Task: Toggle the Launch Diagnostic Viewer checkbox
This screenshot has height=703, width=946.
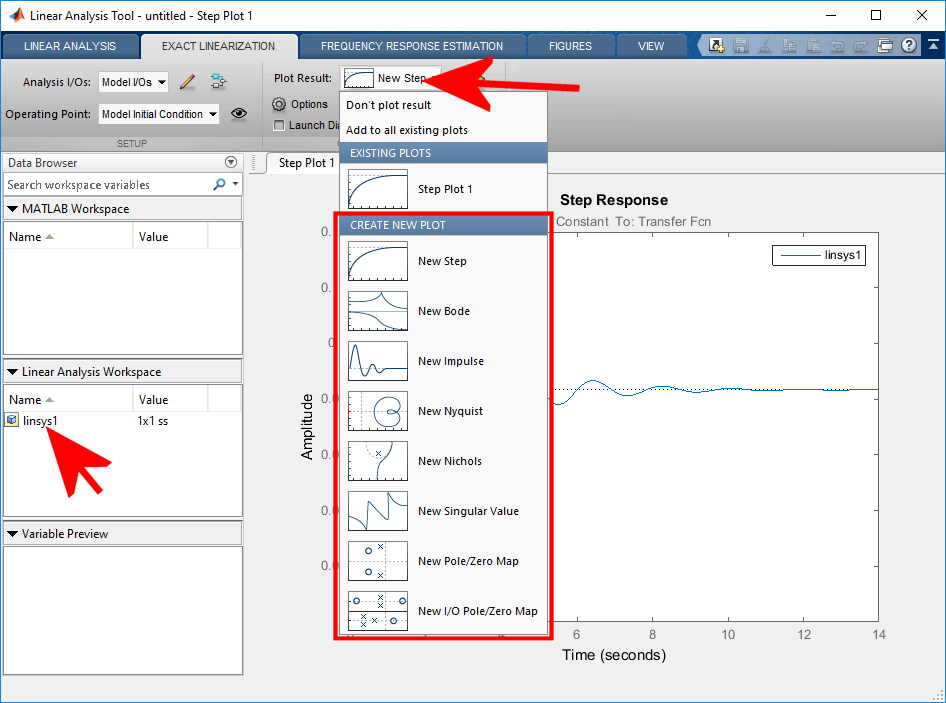Action: pyautogui.click(x=279, y=125)
